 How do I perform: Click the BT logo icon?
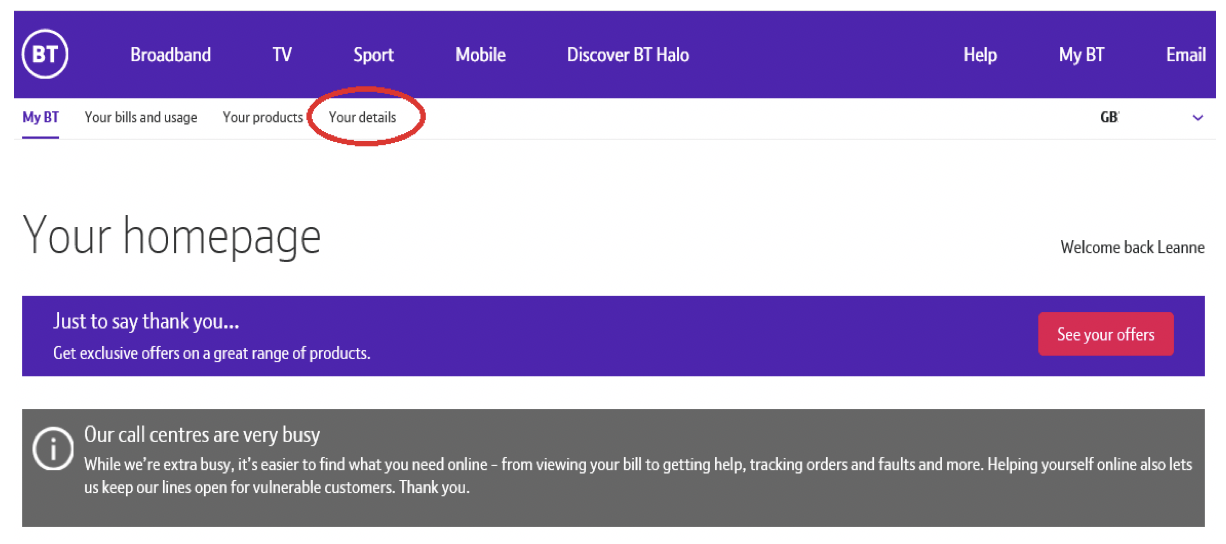[45, 55]
